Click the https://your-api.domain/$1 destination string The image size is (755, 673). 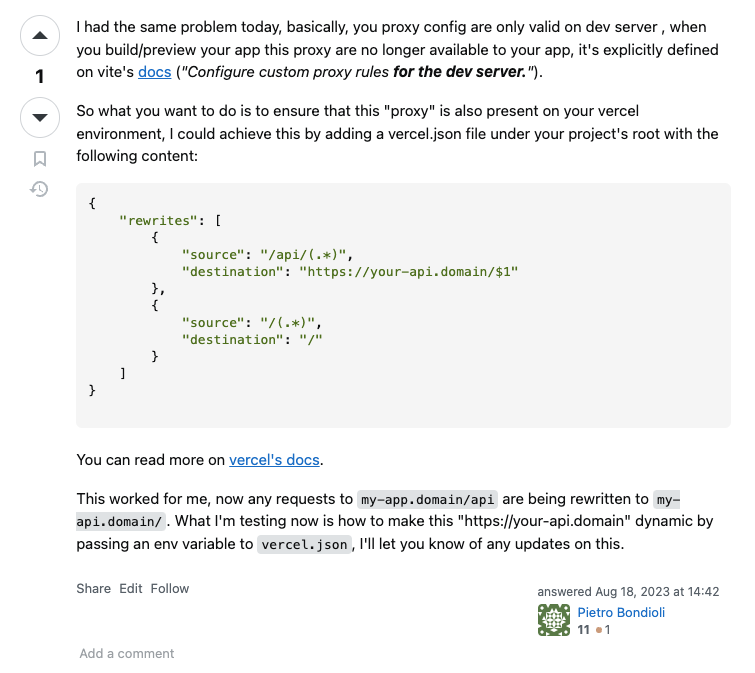click(408, 272)
